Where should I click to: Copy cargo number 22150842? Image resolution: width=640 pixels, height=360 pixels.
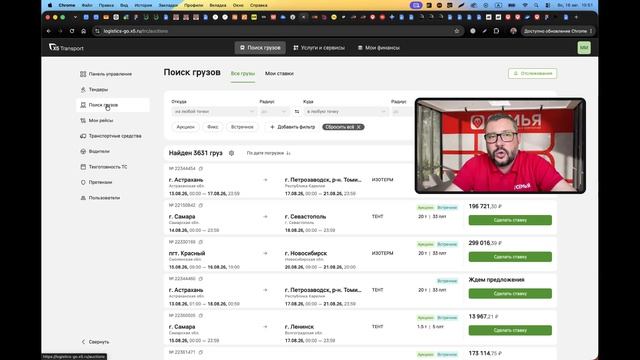(x=200, y=205)
